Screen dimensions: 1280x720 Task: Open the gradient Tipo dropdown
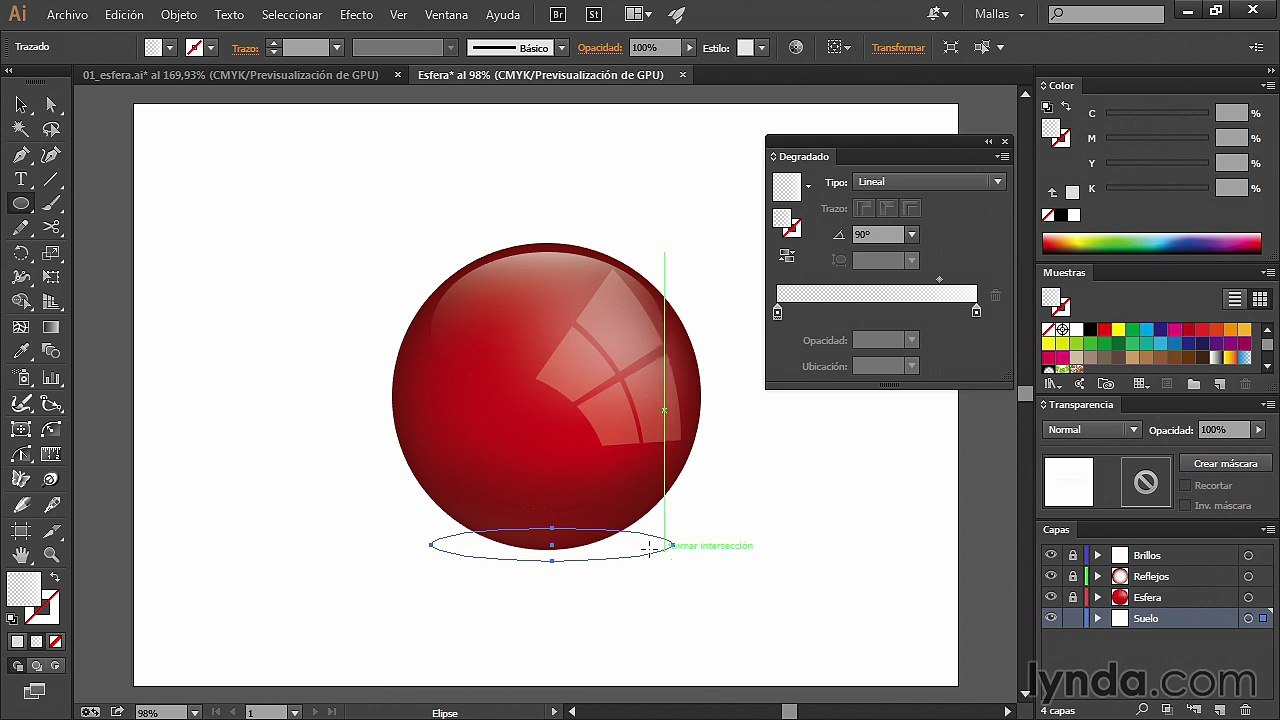929,182
